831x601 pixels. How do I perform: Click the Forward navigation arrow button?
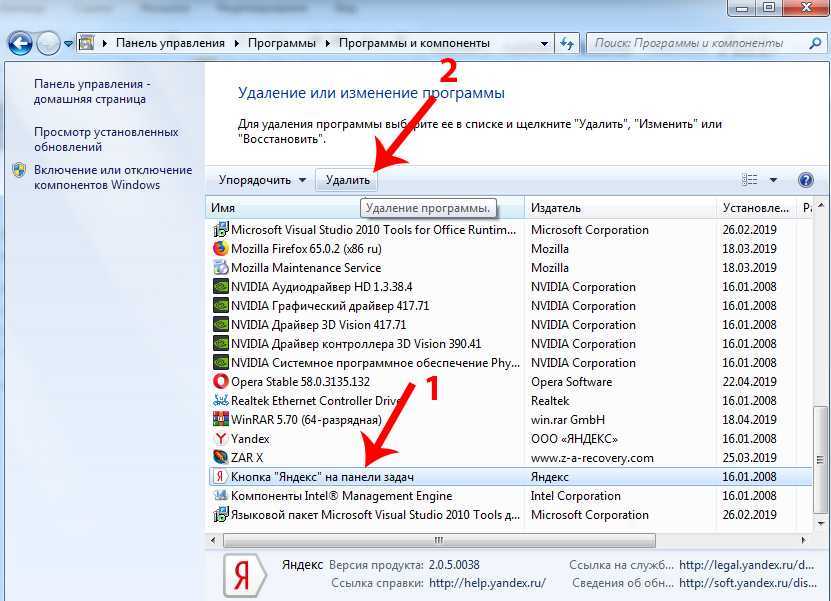tap(48, 43)
